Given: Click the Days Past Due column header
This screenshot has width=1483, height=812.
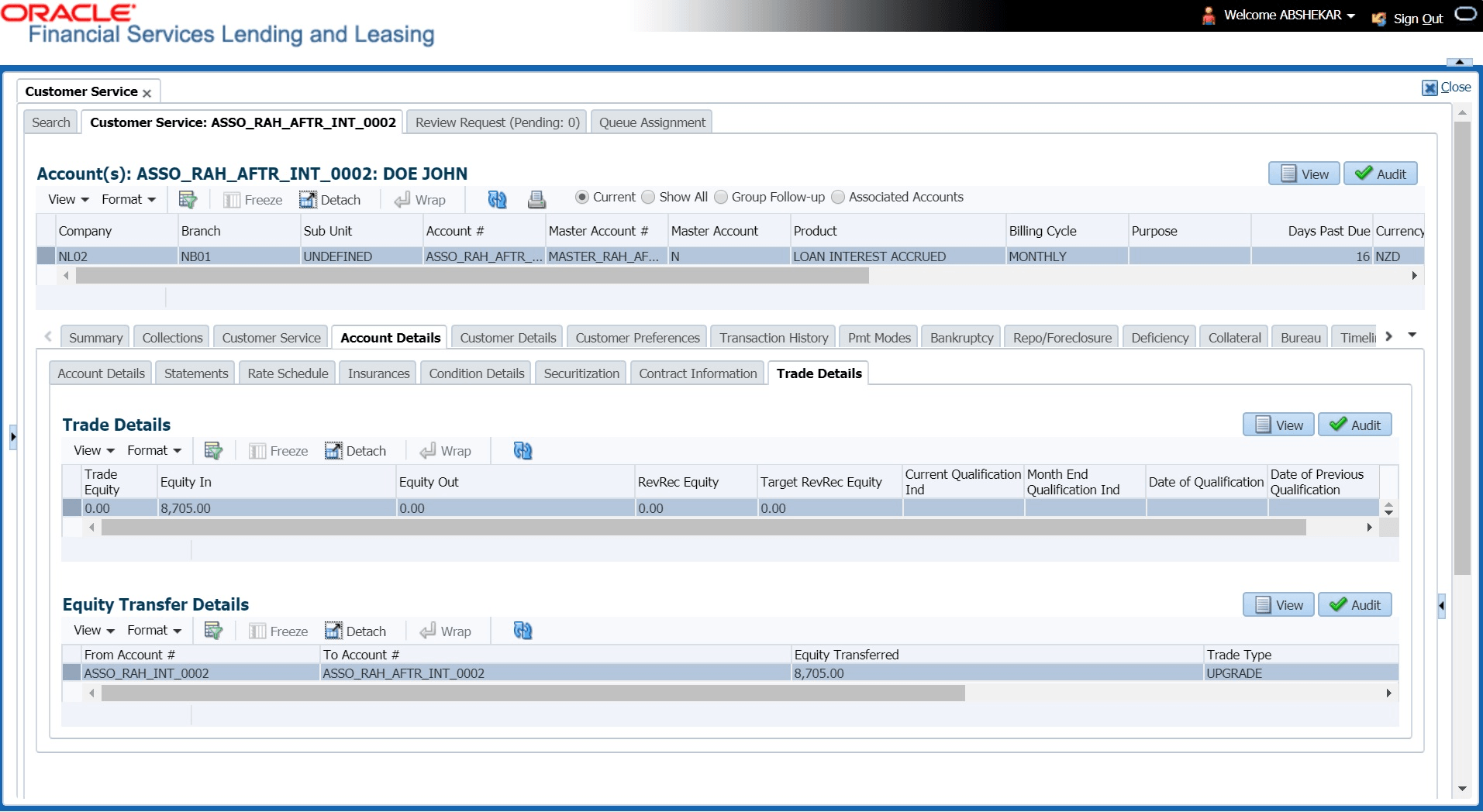Looking at the screenshot, I should [1312, 231].
